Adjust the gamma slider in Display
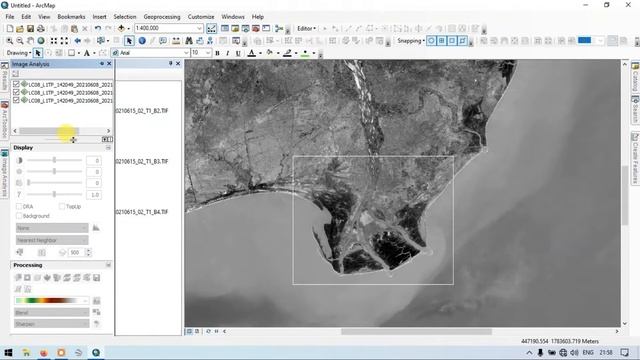This screenshot has height=360, width=640. pyautogui.click(x=54, y=194)
